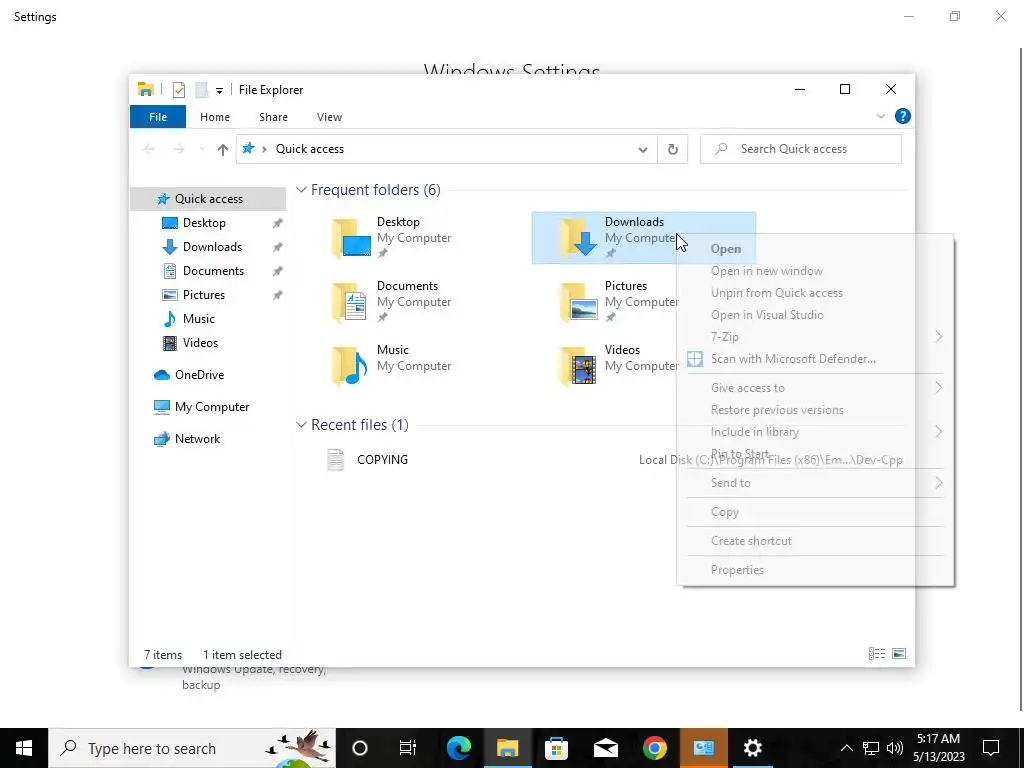Go up one level with the up arrow

(x=223, y=150)
